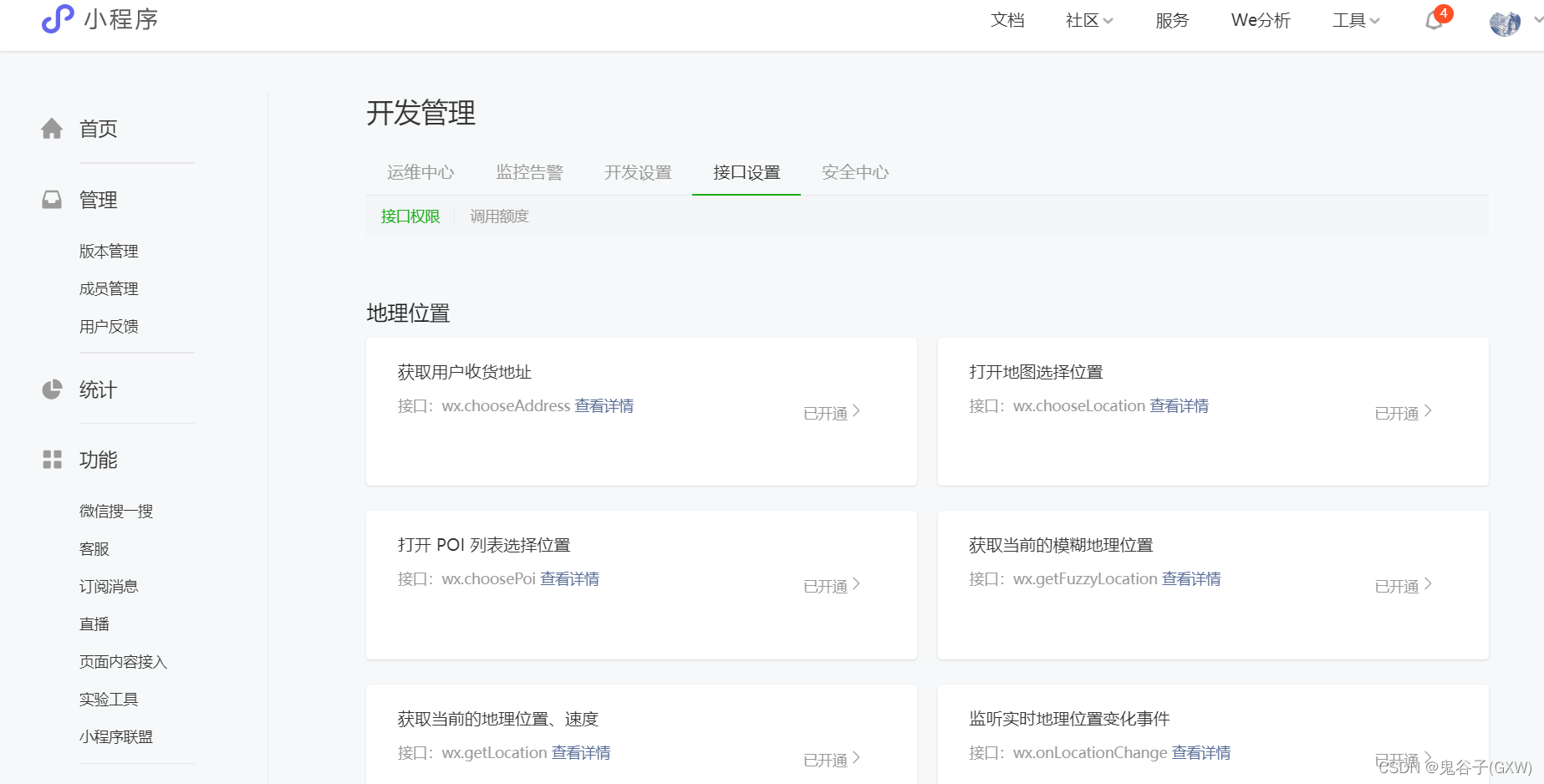Click the 统计 pie chart icon
This screenshot has width=1544, height=784.
pos(52,389)
